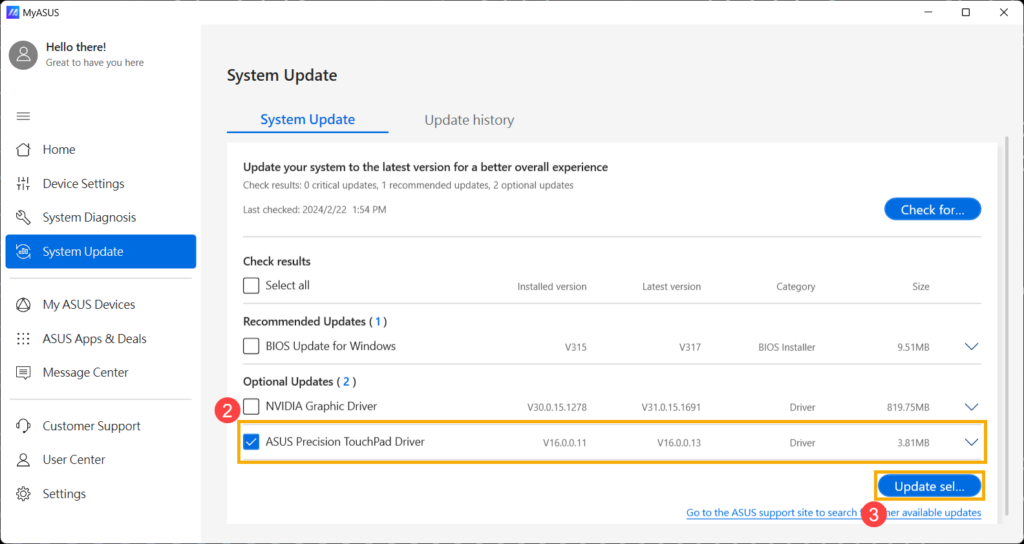Open Home in the sidebar
This screenshot has width=1024, height=544.
coord(101,150)
